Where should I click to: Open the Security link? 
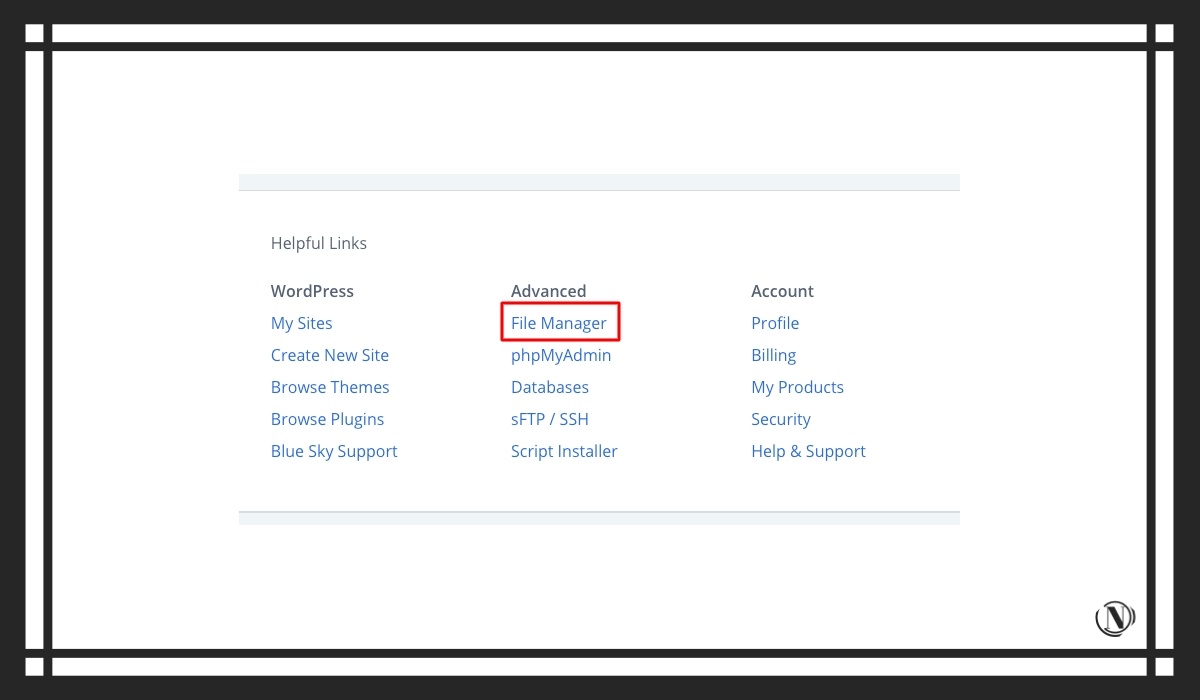click(x=781, y=419)
